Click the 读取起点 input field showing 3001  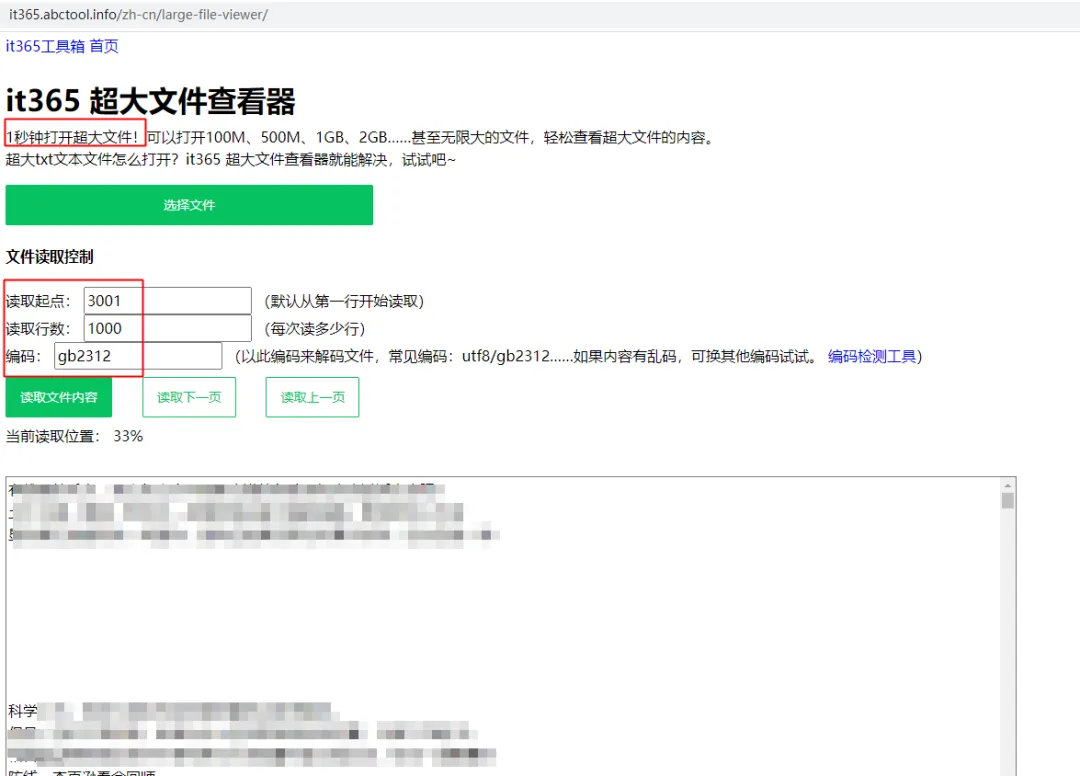(x=167, y=301)
